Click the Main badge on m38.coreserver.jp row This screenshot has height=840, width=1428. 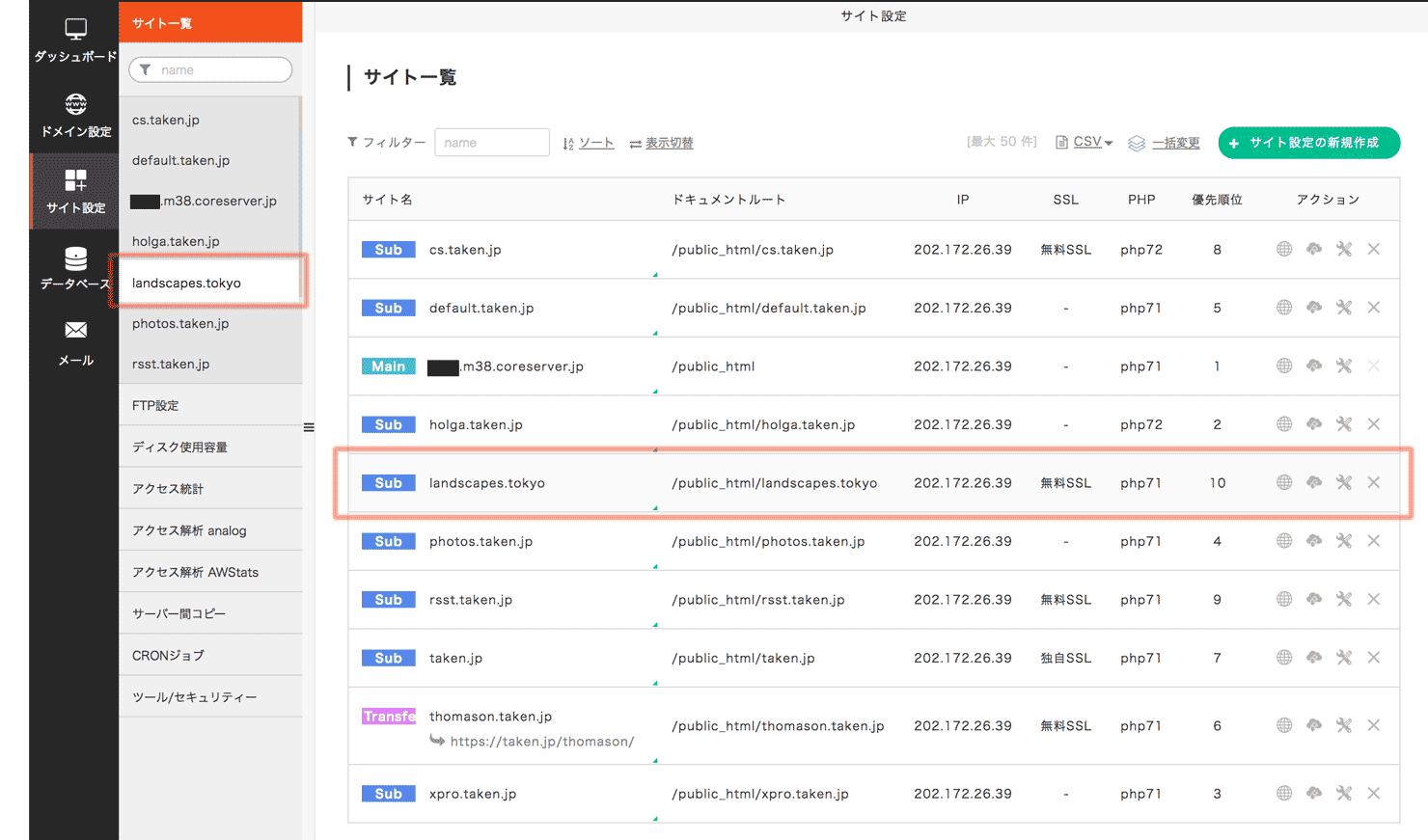389,366
